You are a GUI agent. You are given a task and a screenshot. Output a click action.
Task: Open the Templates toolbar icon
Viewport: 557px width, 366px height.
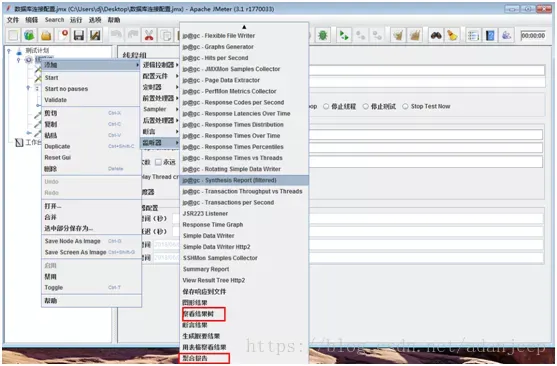tap(29, 35)
